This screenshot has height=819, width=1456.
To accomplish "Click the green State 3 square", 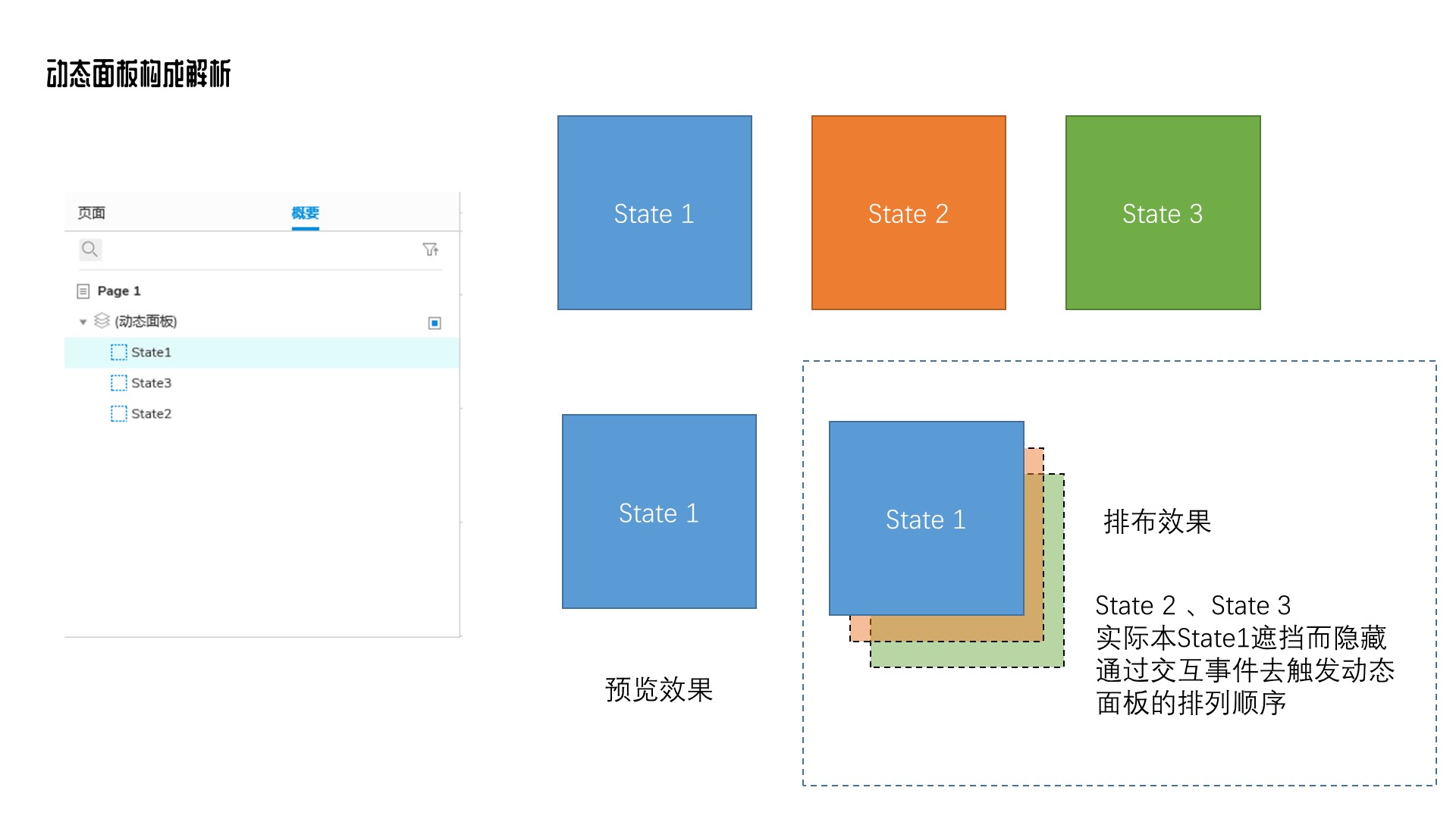I will [1163, 212].
